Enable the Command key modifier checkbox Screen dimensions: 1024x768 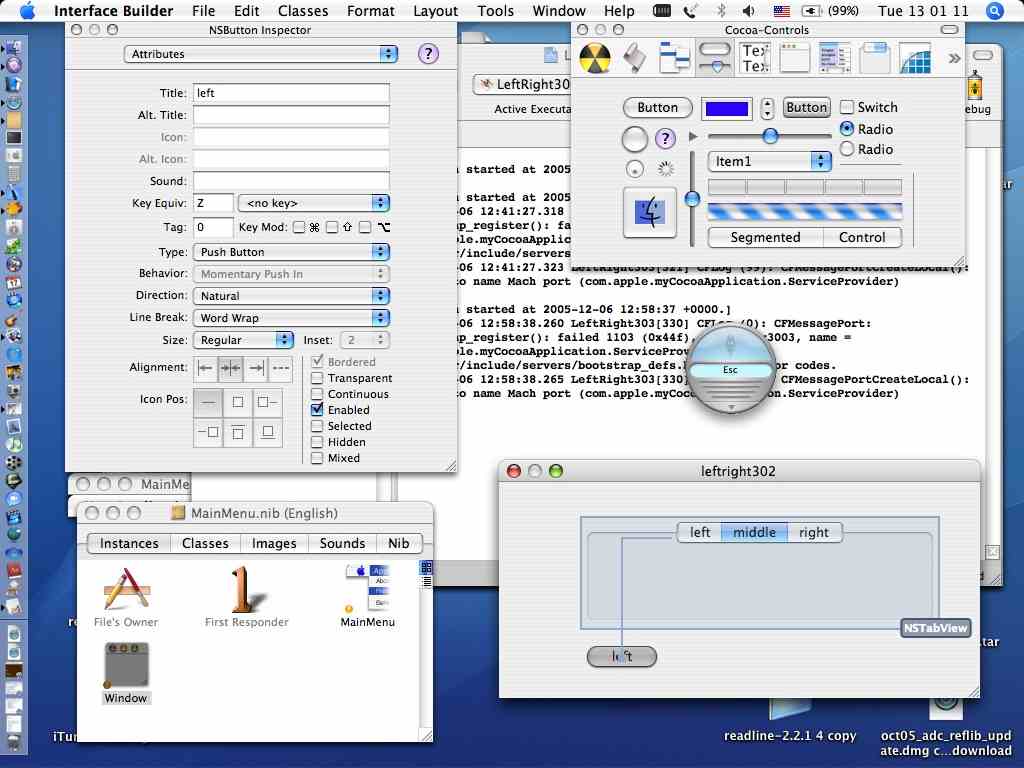tap(298, 227)
